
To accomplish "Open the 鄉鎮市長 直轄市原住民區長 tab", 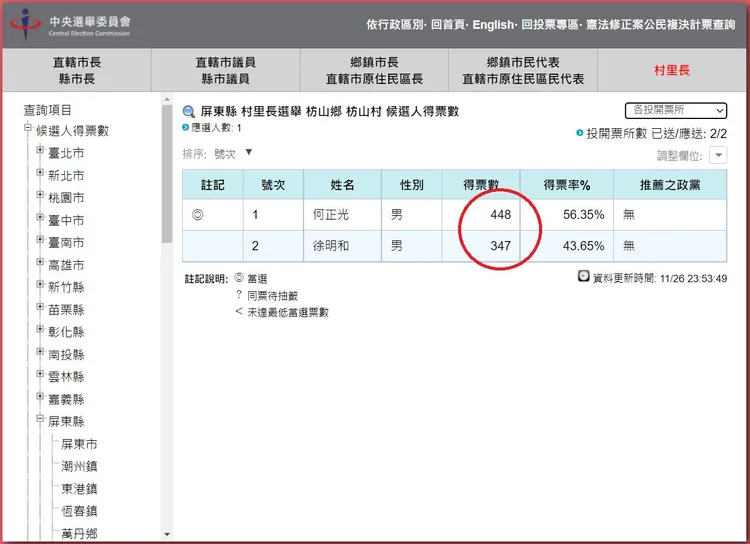I will pos(374,70).
